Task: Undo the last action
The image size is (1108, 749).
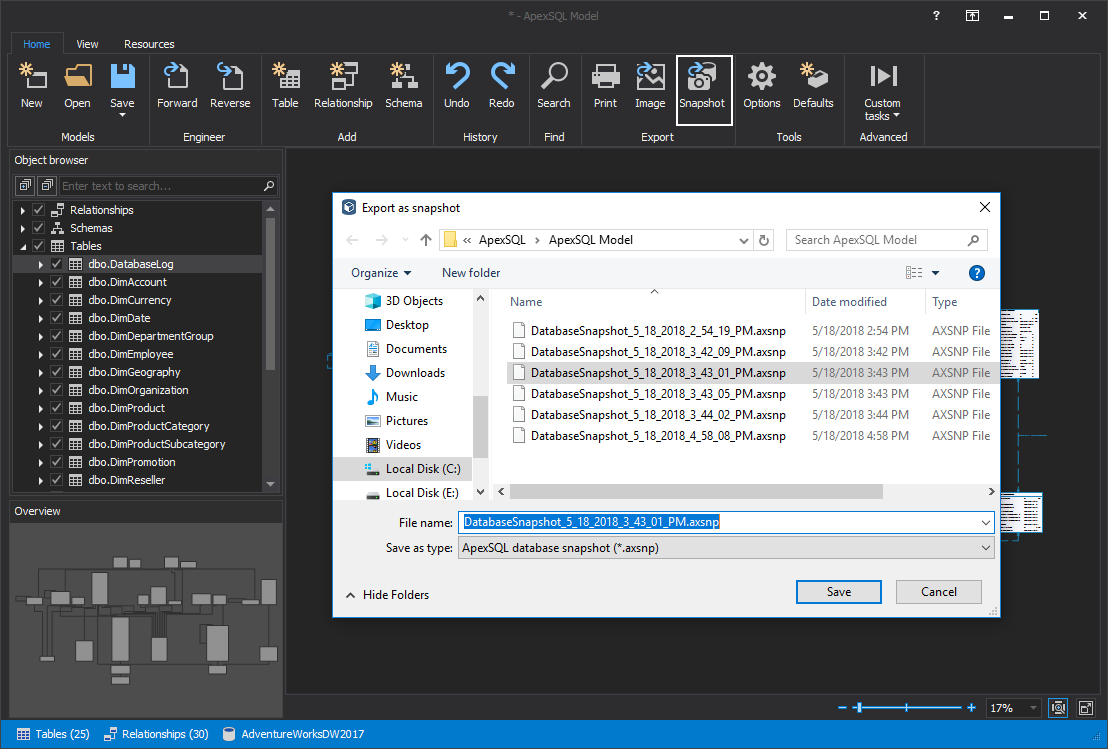Action: 456,85
